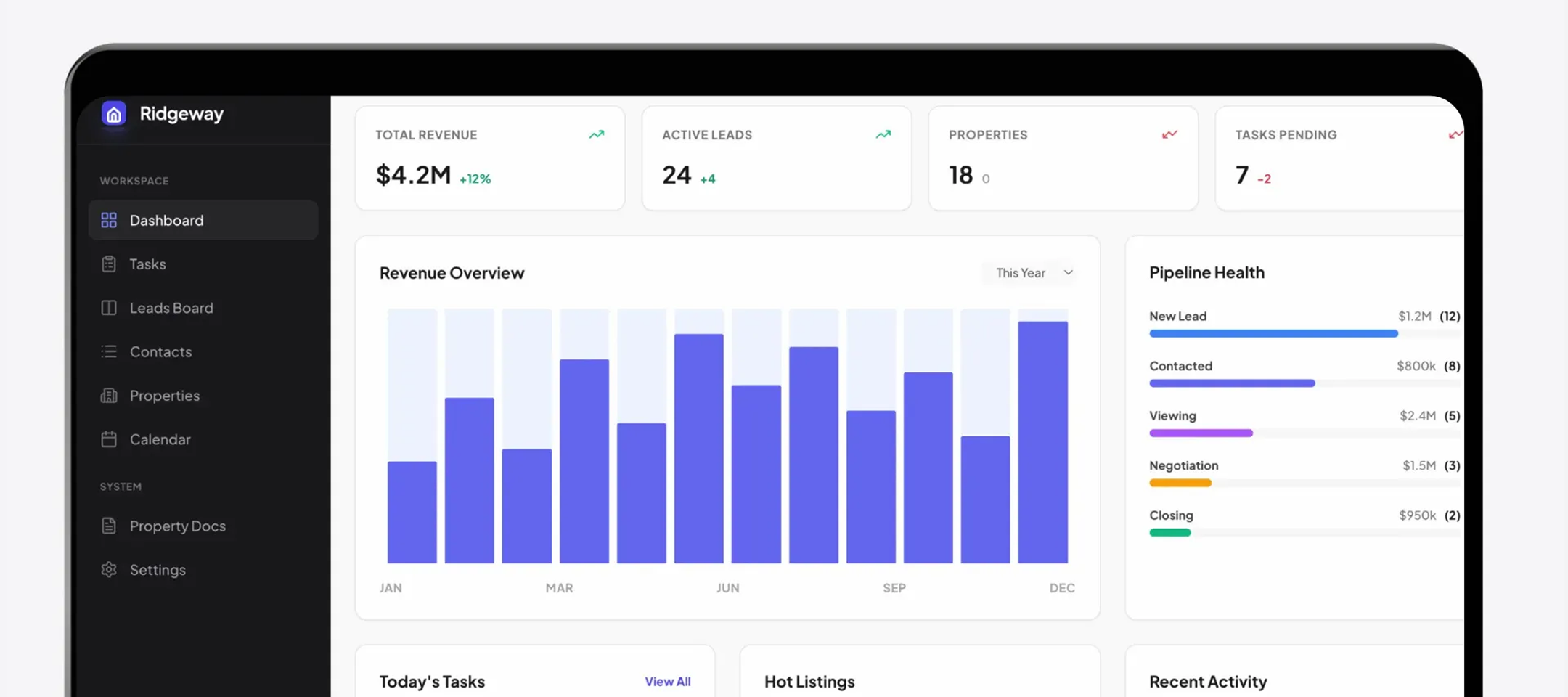Navigate to Properties section
The image size is (1568, 697).
point(203,396)
